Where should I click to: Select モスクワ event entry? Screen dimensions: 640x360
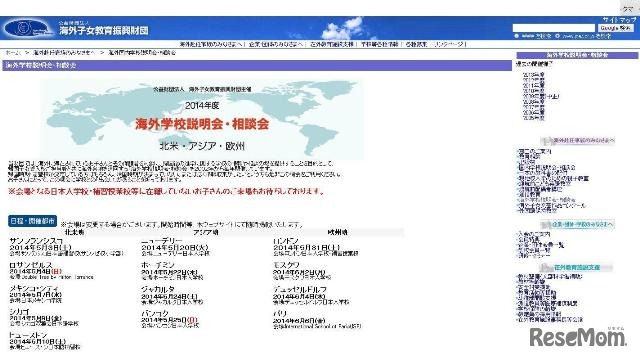point(302,271)
